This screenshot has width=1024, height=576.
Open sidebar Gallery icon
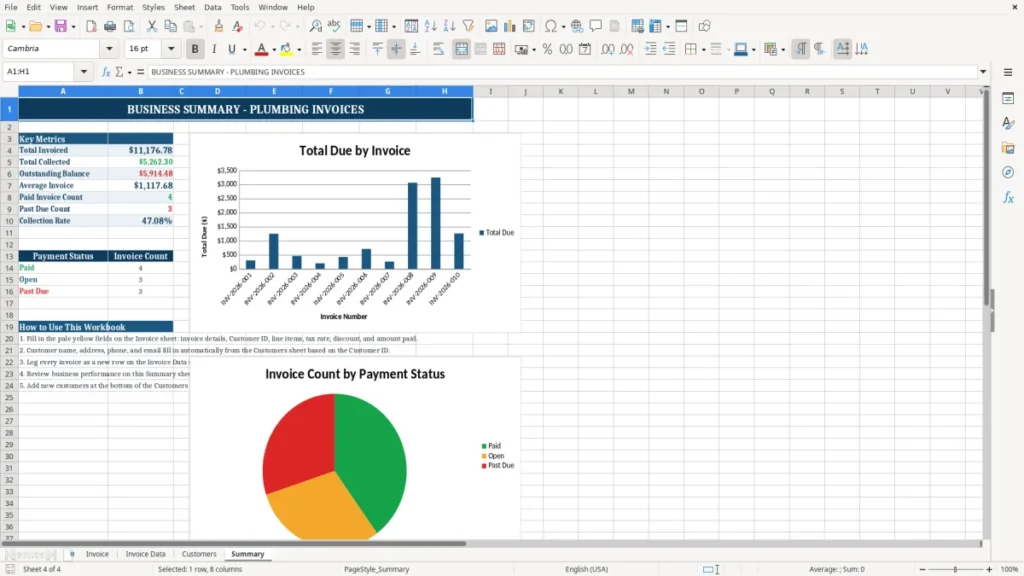pos(1008,148)
